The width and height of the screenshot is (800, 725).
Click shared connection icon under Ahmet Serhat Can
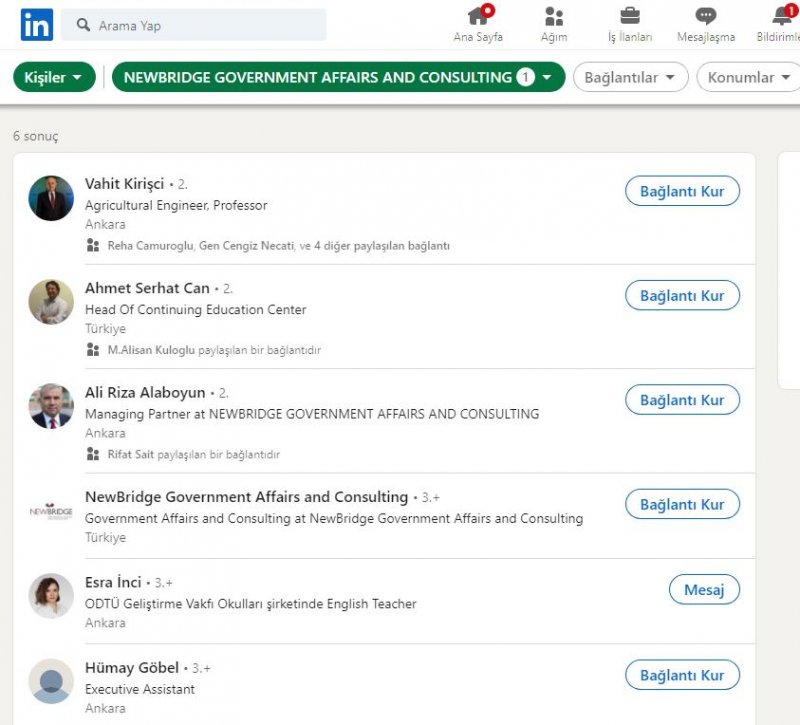93,349
